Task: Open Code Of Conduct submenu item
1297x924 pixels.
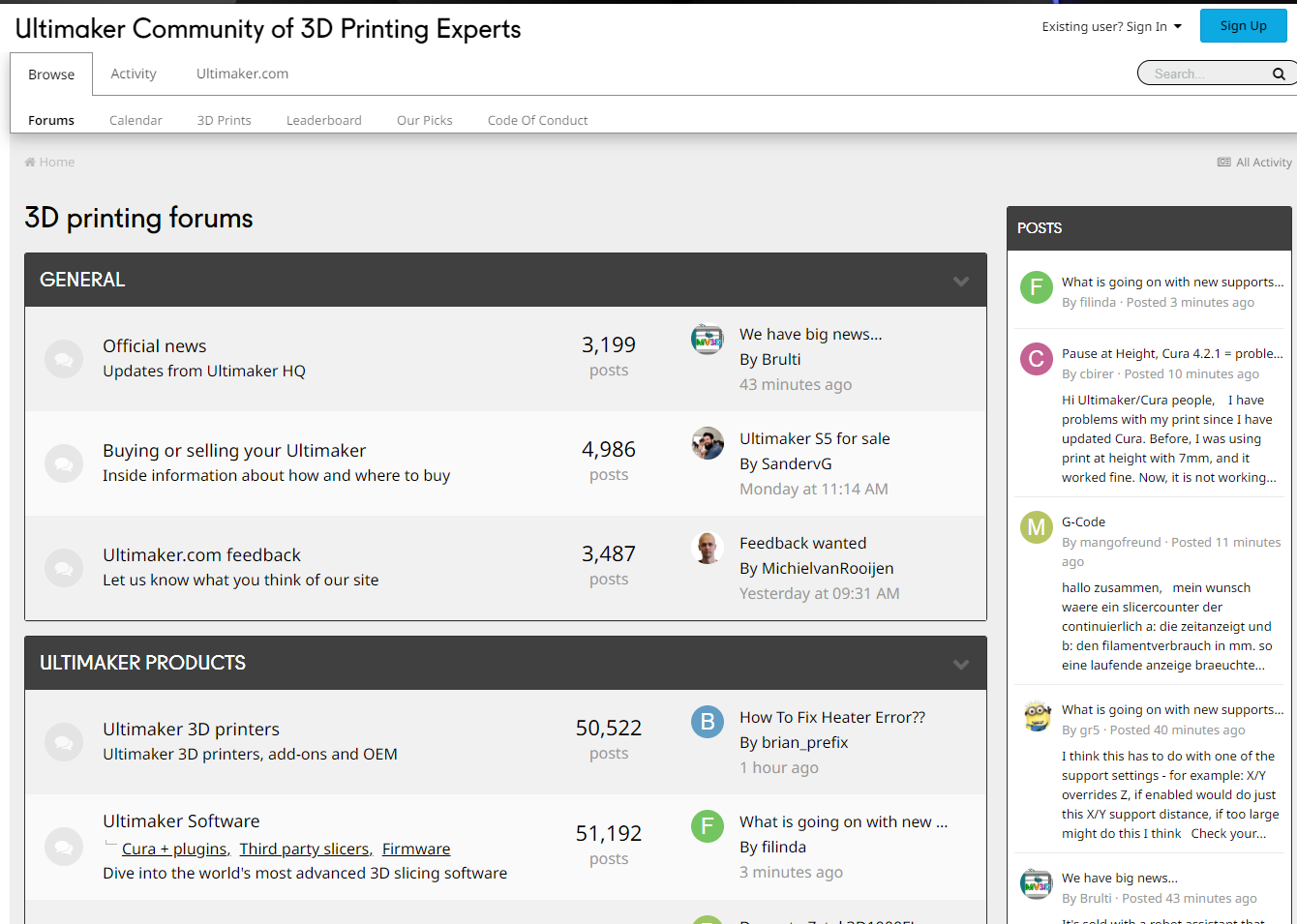Action: click(538, 120)
